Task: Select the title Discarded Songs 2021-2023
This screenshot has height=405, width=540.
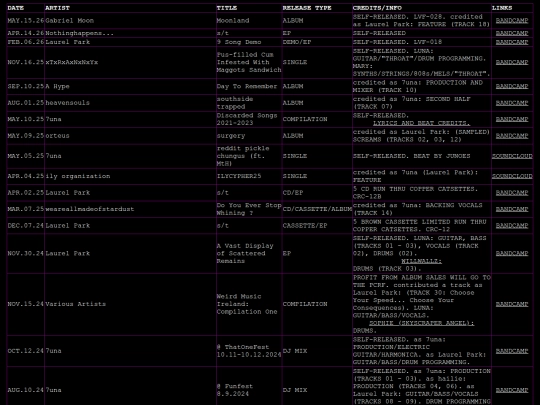Action: [x=247, y=119]
